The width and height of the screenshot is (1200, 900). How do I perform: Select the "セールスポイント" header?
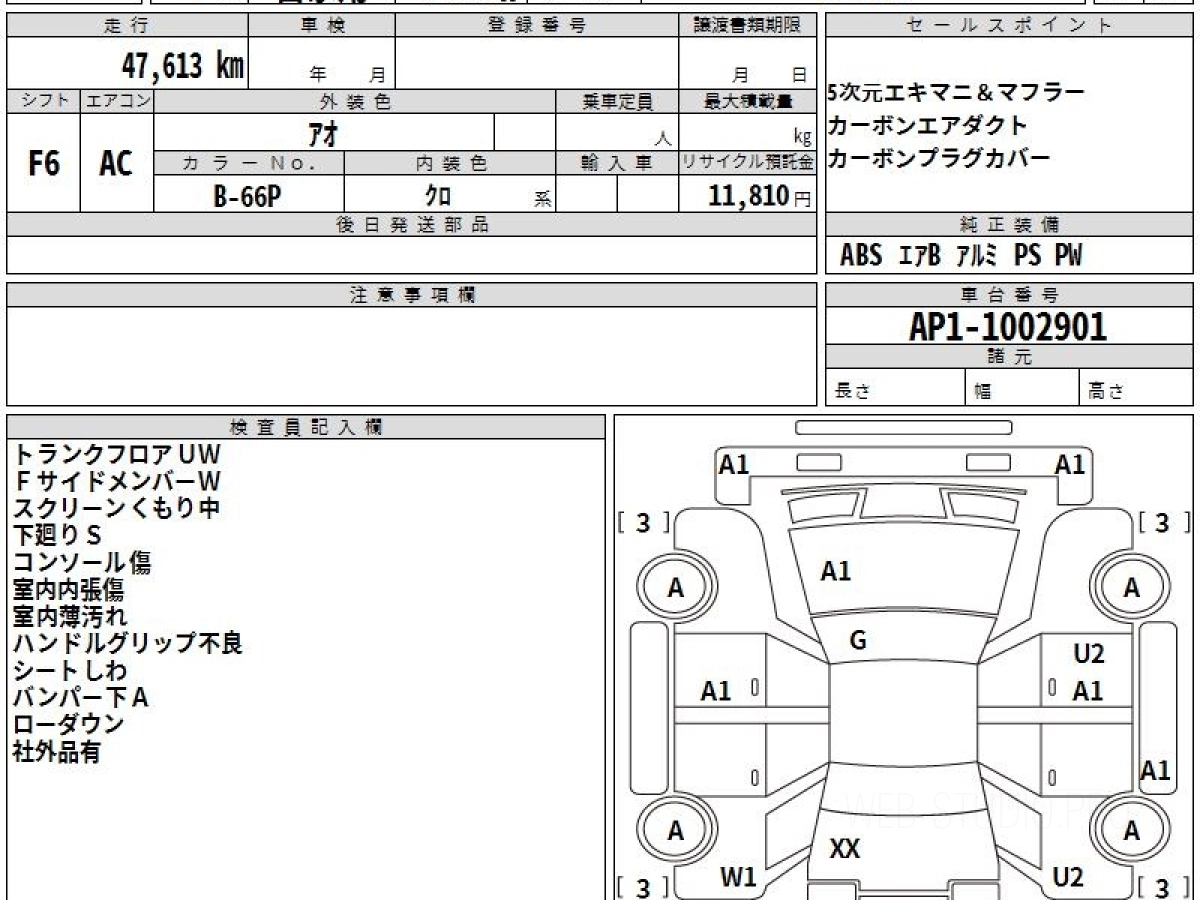[x=1009, y=26]
